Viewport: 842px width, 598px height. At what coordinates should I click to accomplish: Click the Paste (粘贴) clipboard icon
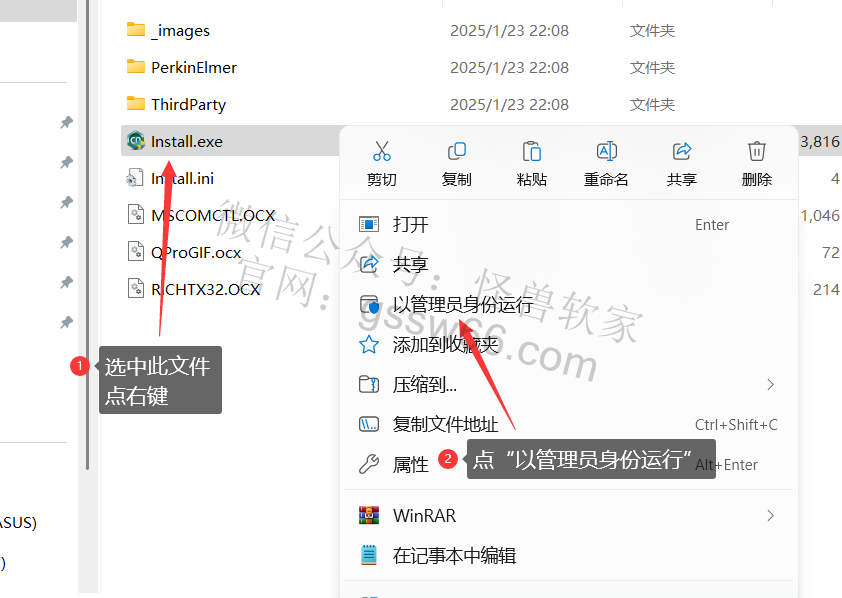coord(532,151)
